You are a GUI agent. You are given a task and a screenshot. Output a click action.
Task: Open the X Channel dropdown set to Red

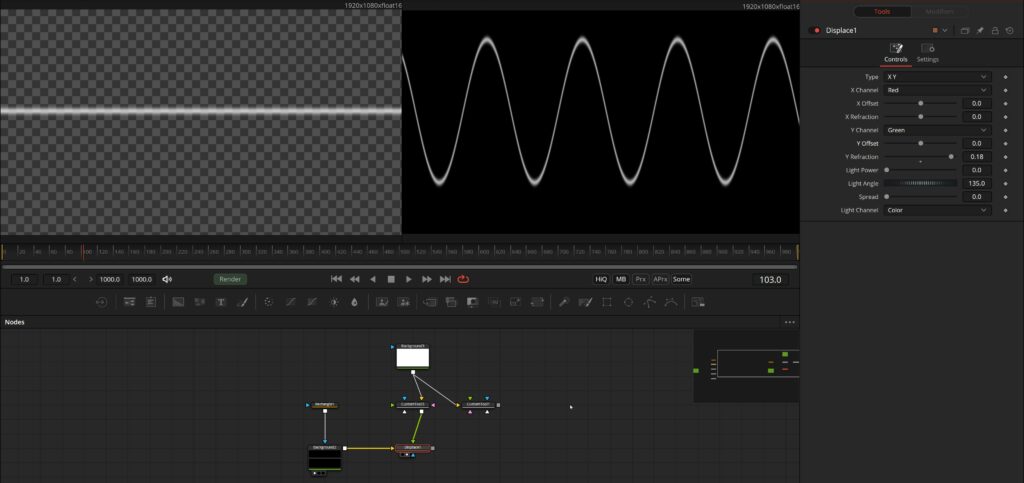[x=937, y=90]
